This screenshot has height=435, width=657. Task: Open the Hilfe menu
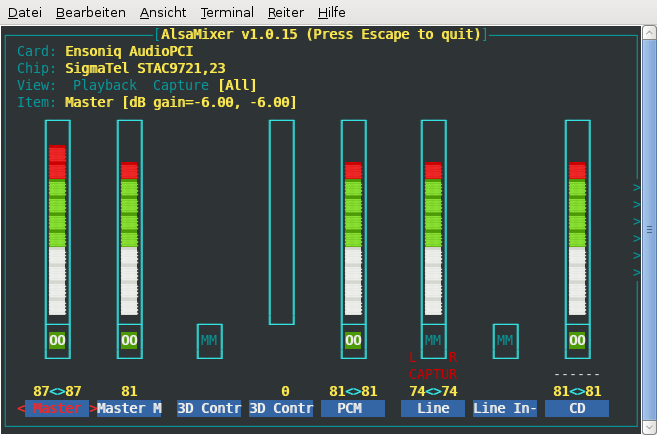click(x=331, y=13)
